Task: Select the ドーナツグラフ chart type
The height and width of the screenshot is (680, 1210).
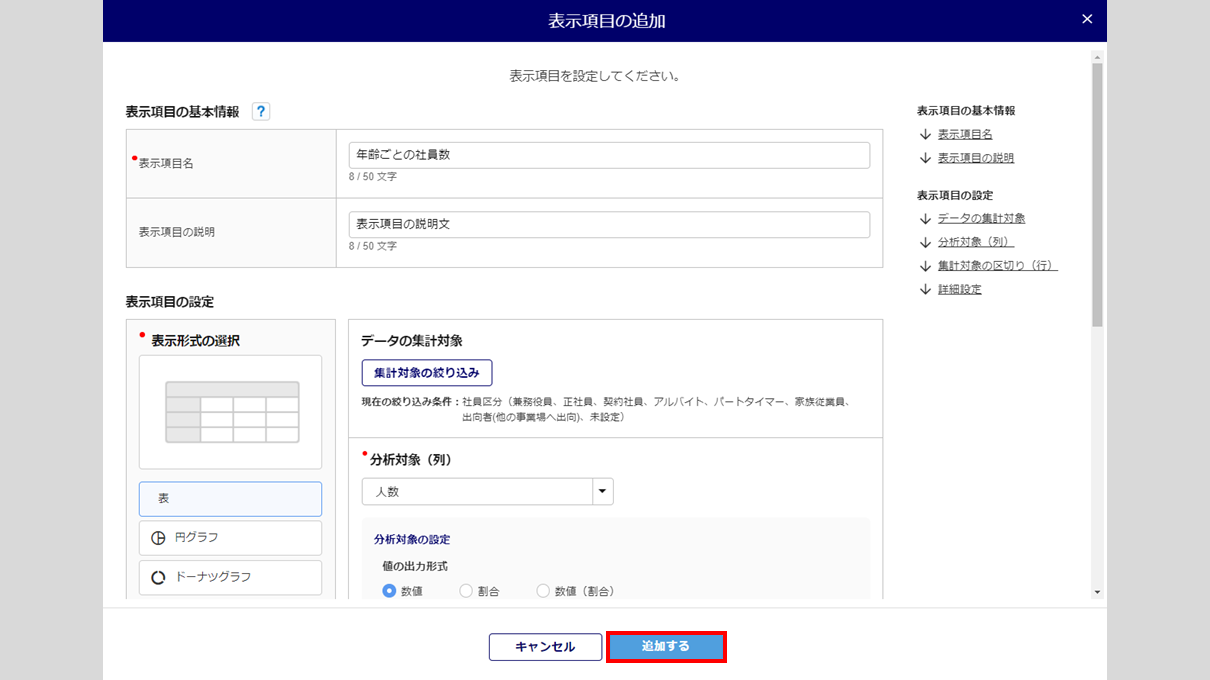Action: (x=230, y=577)
